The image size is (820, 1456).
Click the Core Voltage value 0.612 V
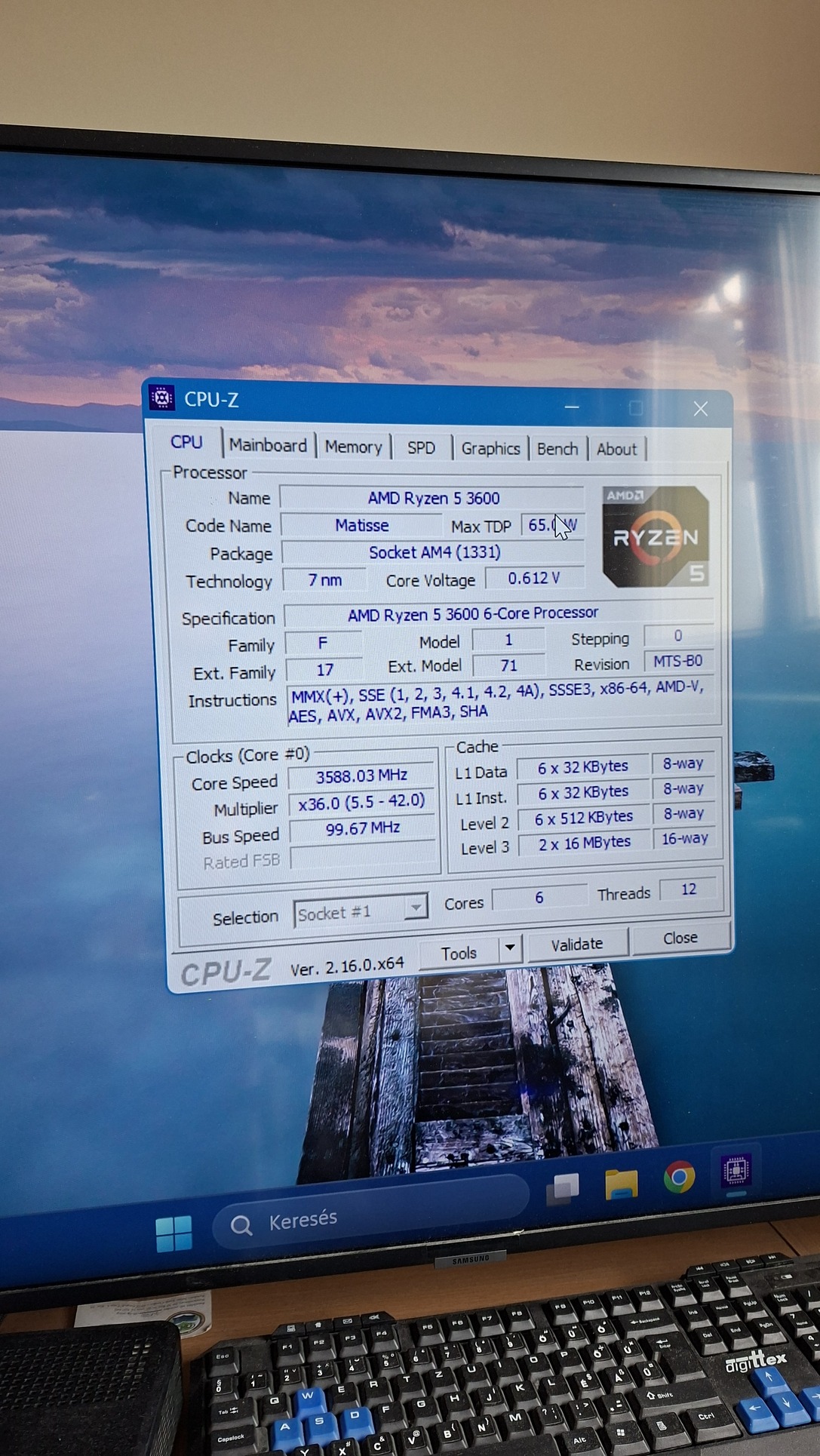click(x=534, y=578)
